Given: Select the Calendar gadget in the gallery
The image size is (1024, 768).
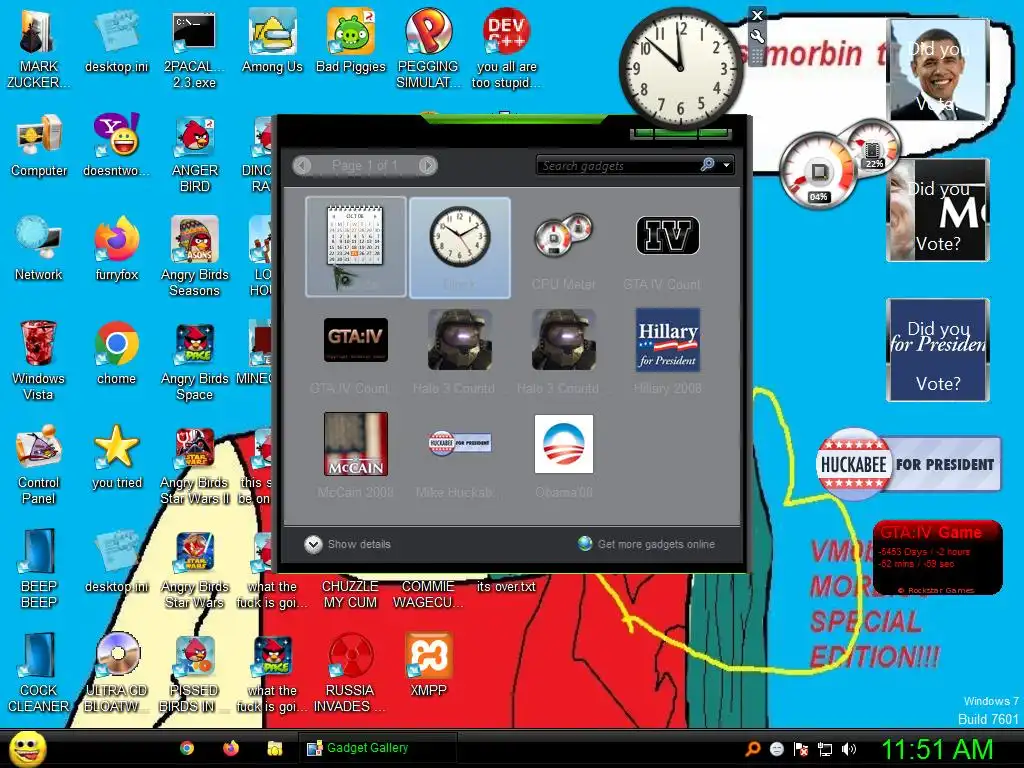Looking at the screenshot, I should 356,247.
